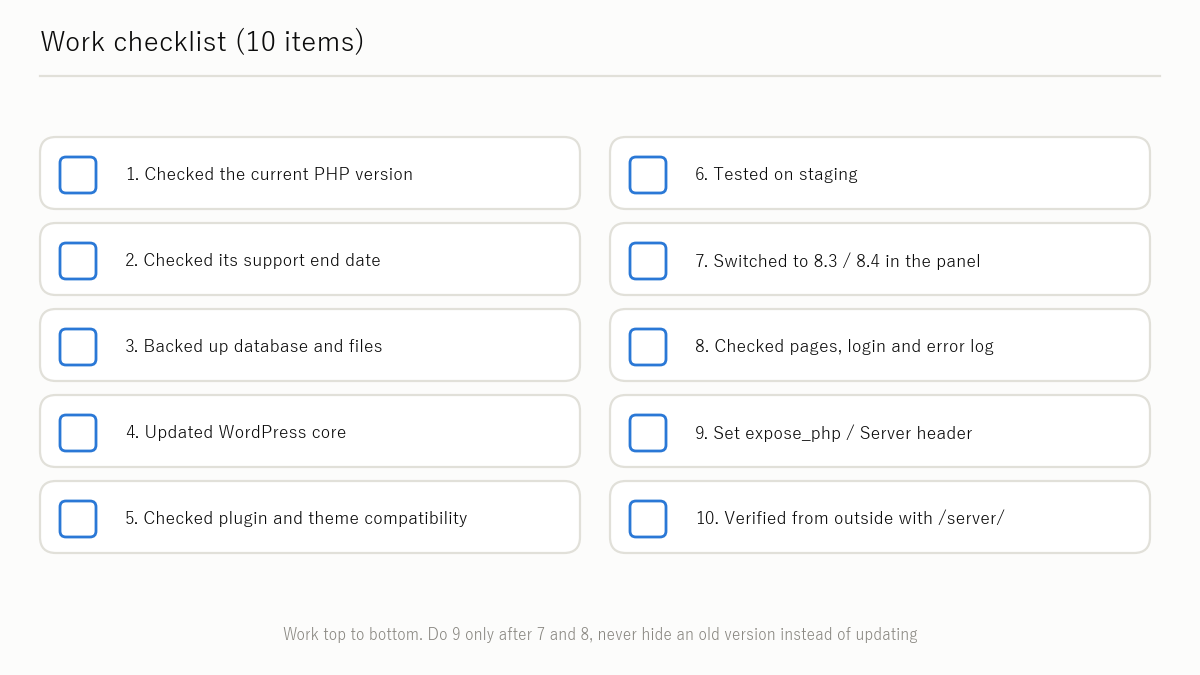1200x675 pixels.
Task: Check the box for 'Checked its support end date'
Action: (78, 260)
